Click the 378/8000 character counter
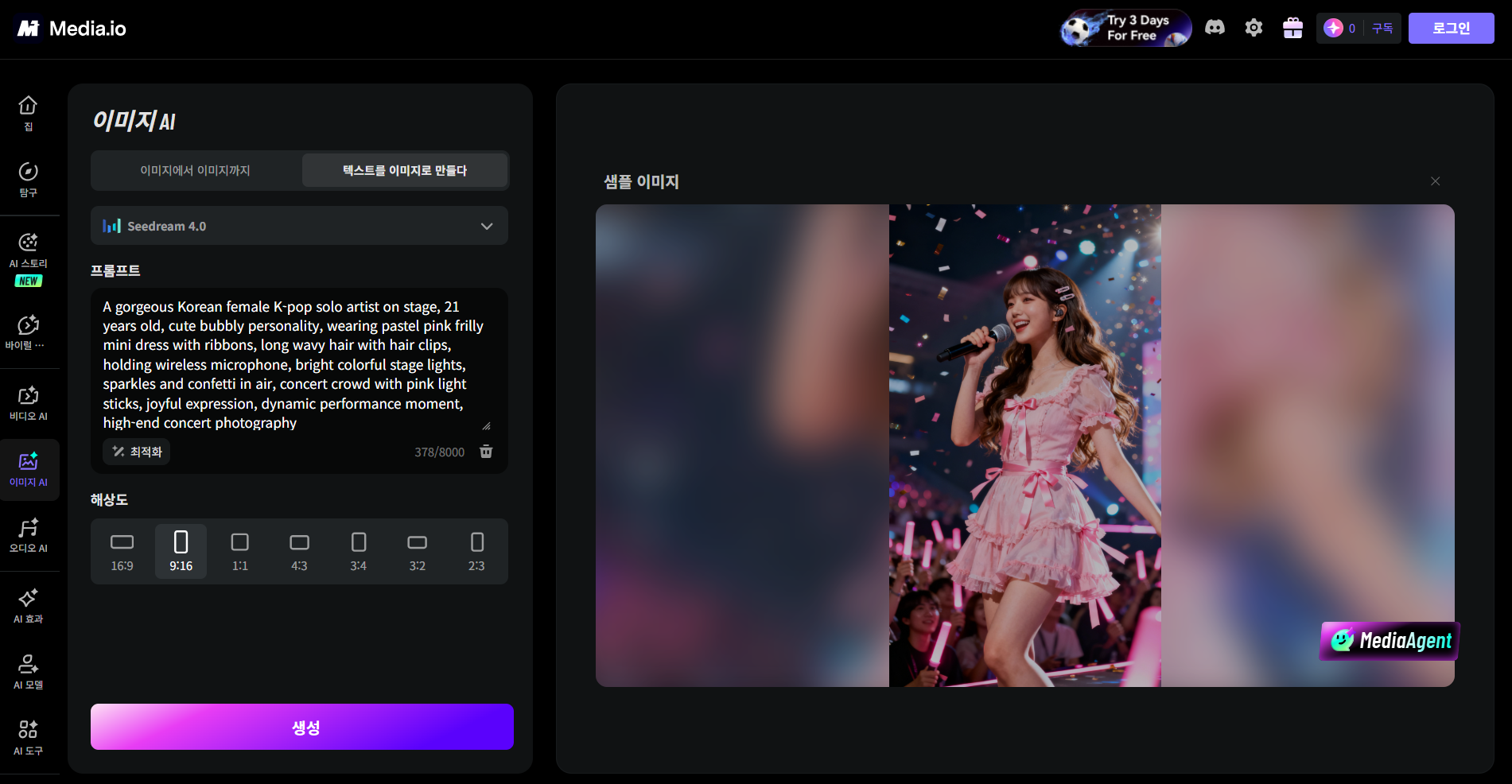 tap(439, 452)
